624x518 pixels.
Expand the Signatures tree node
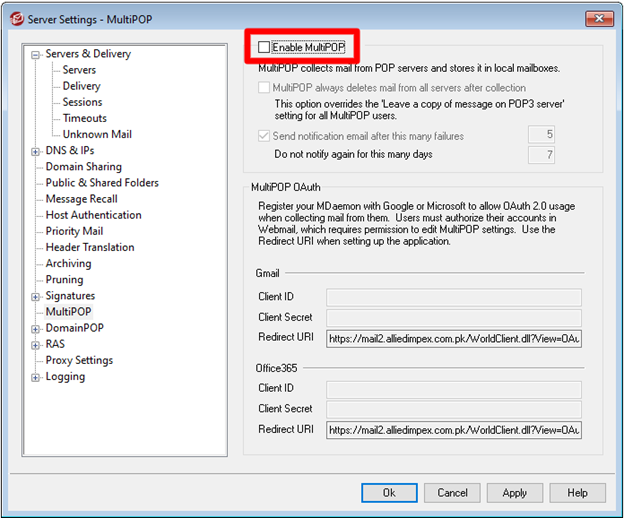pos(36,296)
